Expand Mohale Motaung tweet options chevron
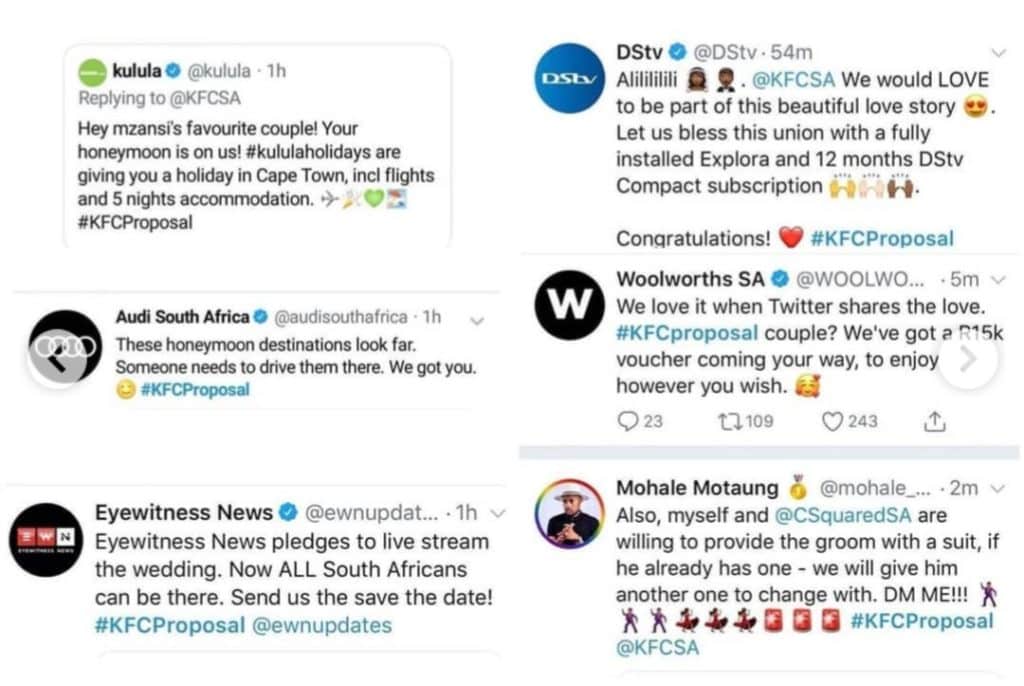This screenshot has height=686, width=1024. click(997, 489)
